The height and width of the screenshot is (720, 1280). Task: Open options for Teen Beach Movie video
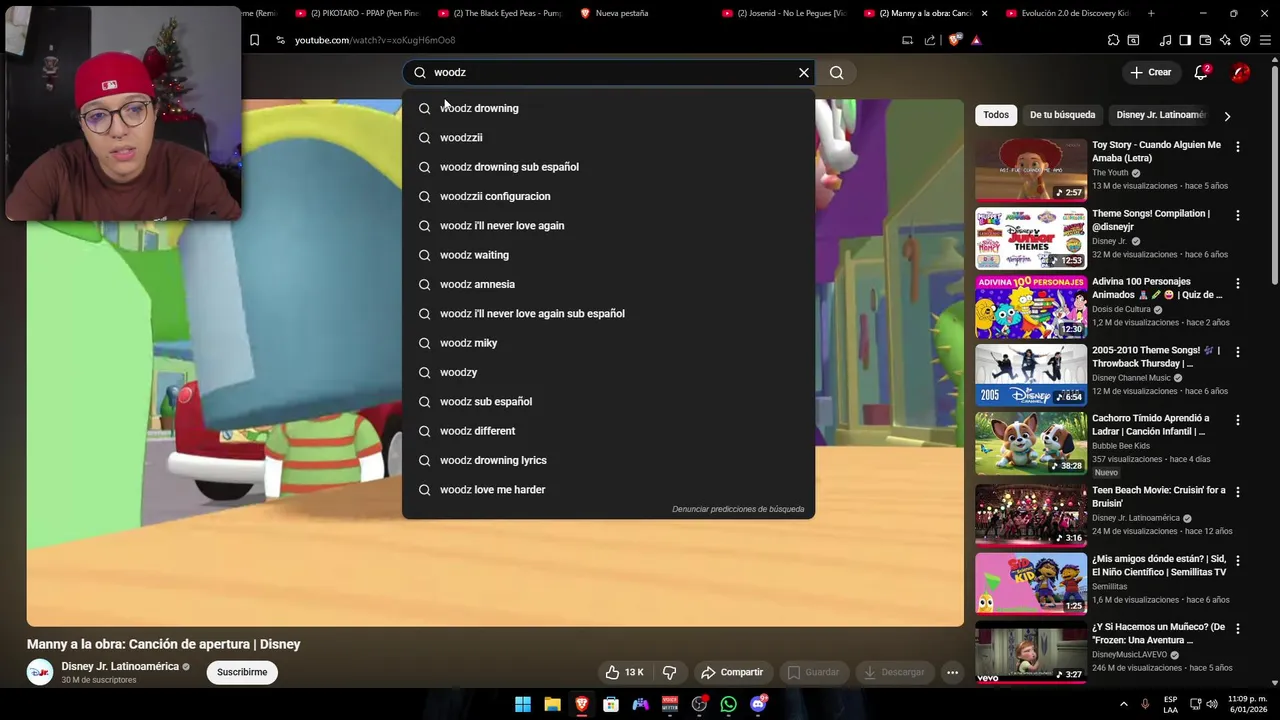coord(1238,492)
